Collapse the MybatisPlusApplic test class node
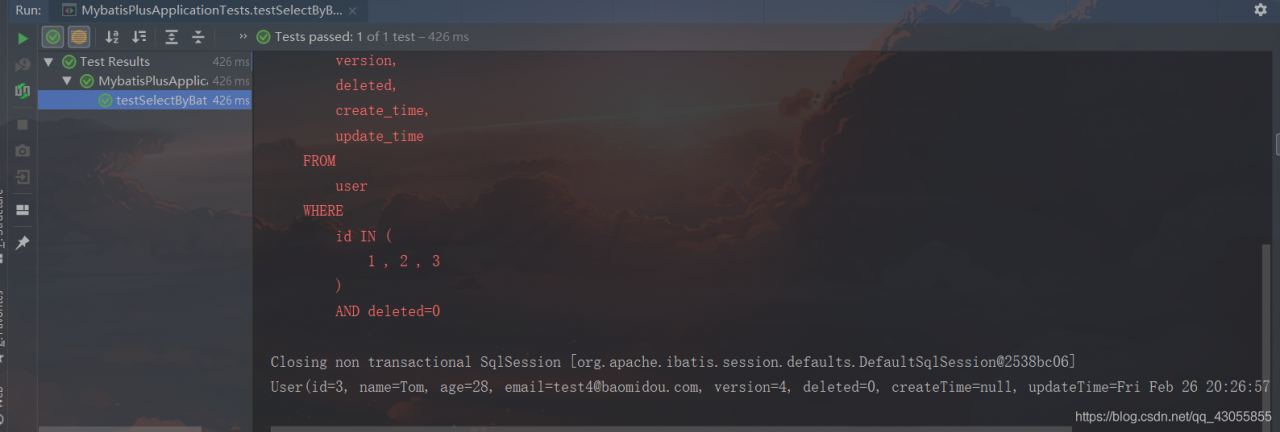 pyautogui.click(x=67, y=81)
